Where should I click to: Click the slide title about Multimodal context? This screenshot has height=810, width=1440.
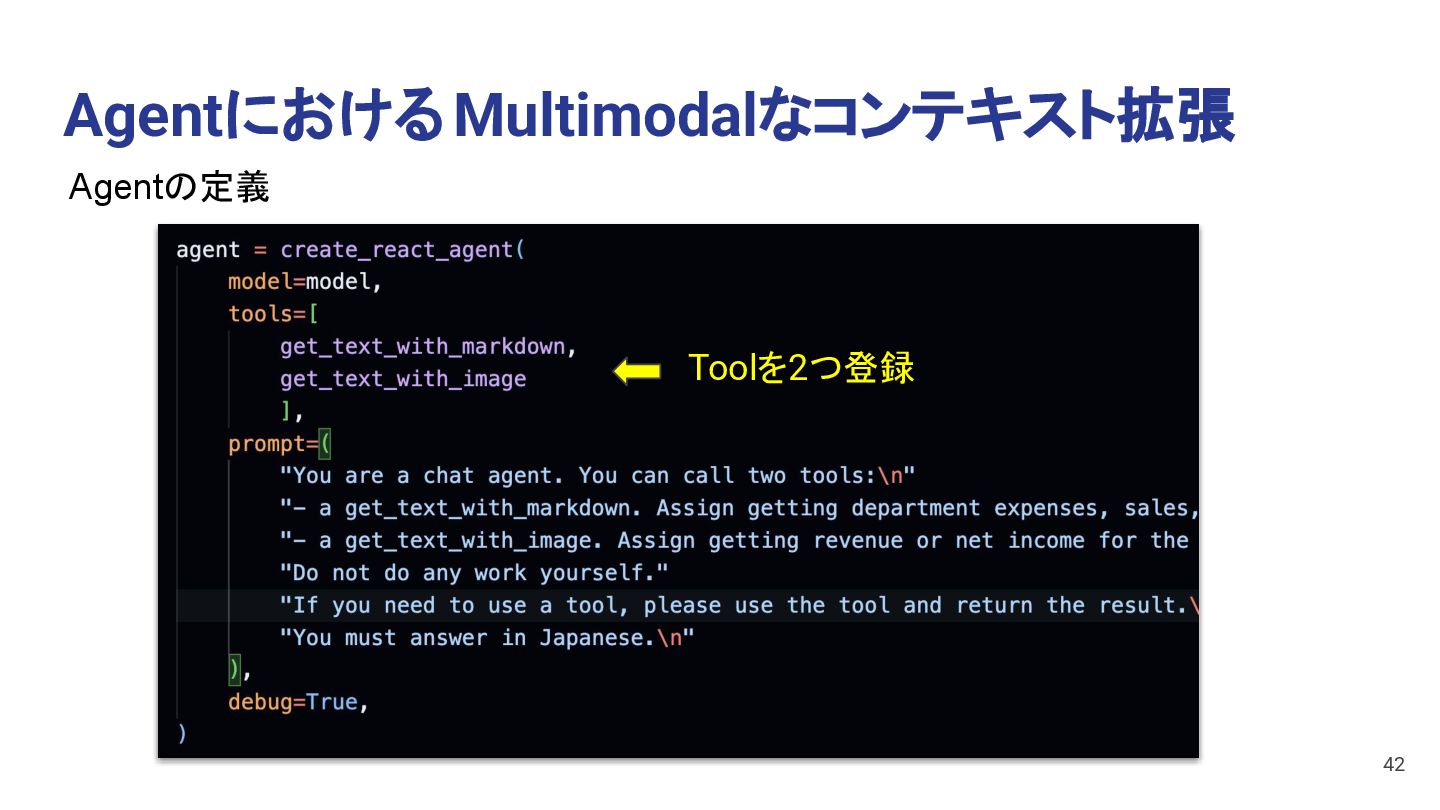648,118
